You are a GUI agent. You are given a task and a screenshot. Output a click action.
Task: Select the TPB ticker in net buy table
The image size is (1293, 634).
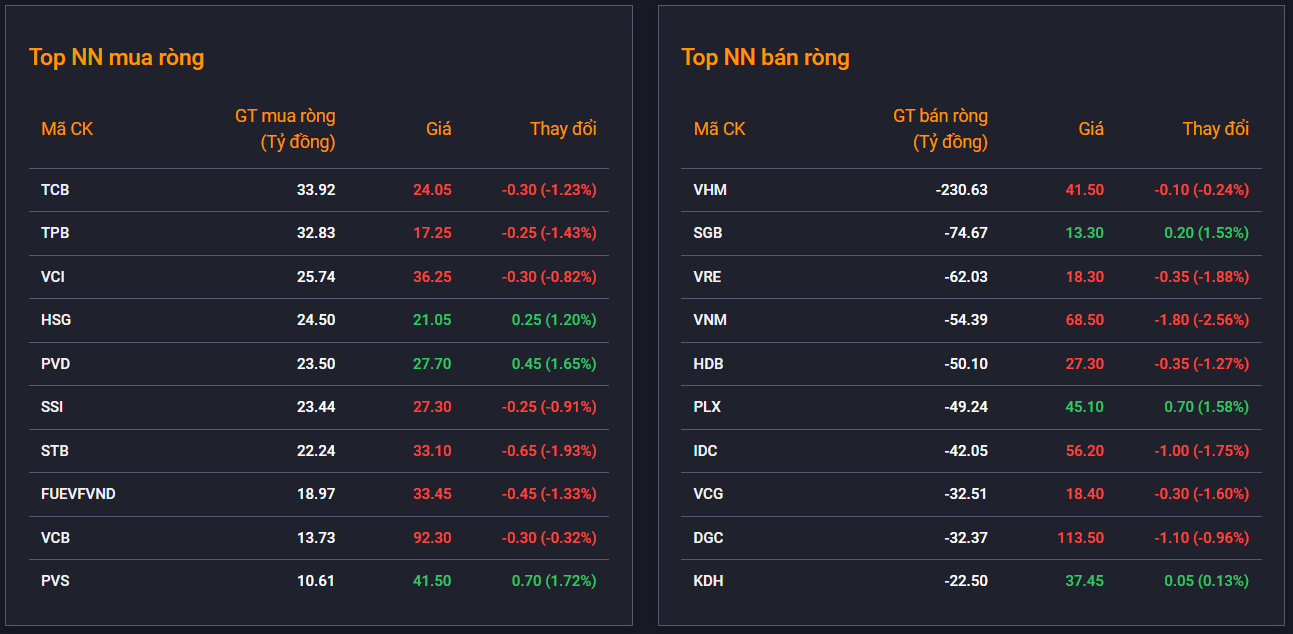coord(55,233)
